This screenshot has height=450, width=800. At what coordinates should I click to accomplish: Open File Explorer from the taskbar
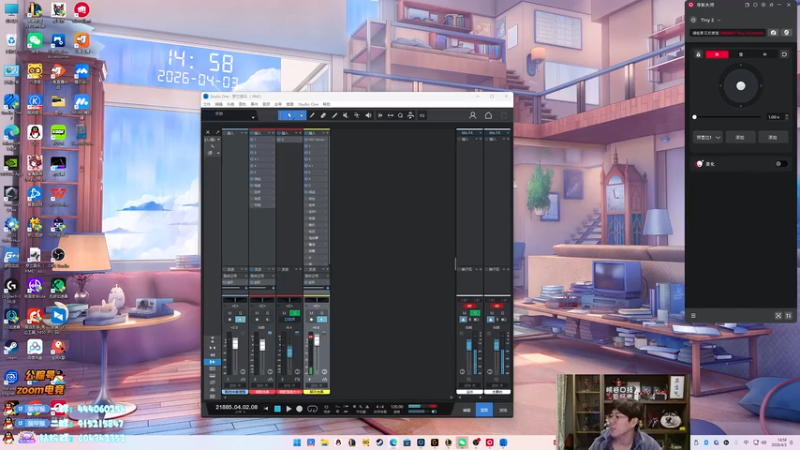click(324, 442)
